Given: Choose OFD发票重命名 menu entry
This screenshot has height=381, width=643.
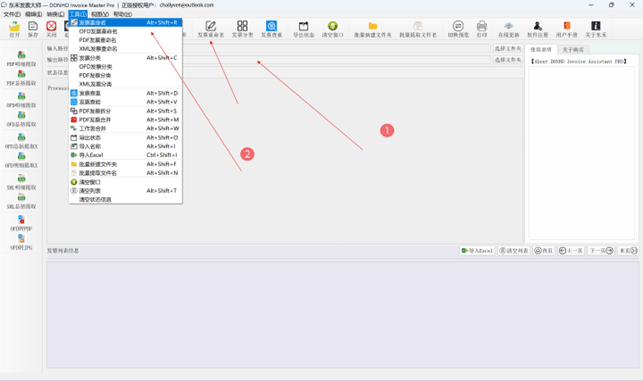Looking at the screenshot, I should [x=125, y=31].
